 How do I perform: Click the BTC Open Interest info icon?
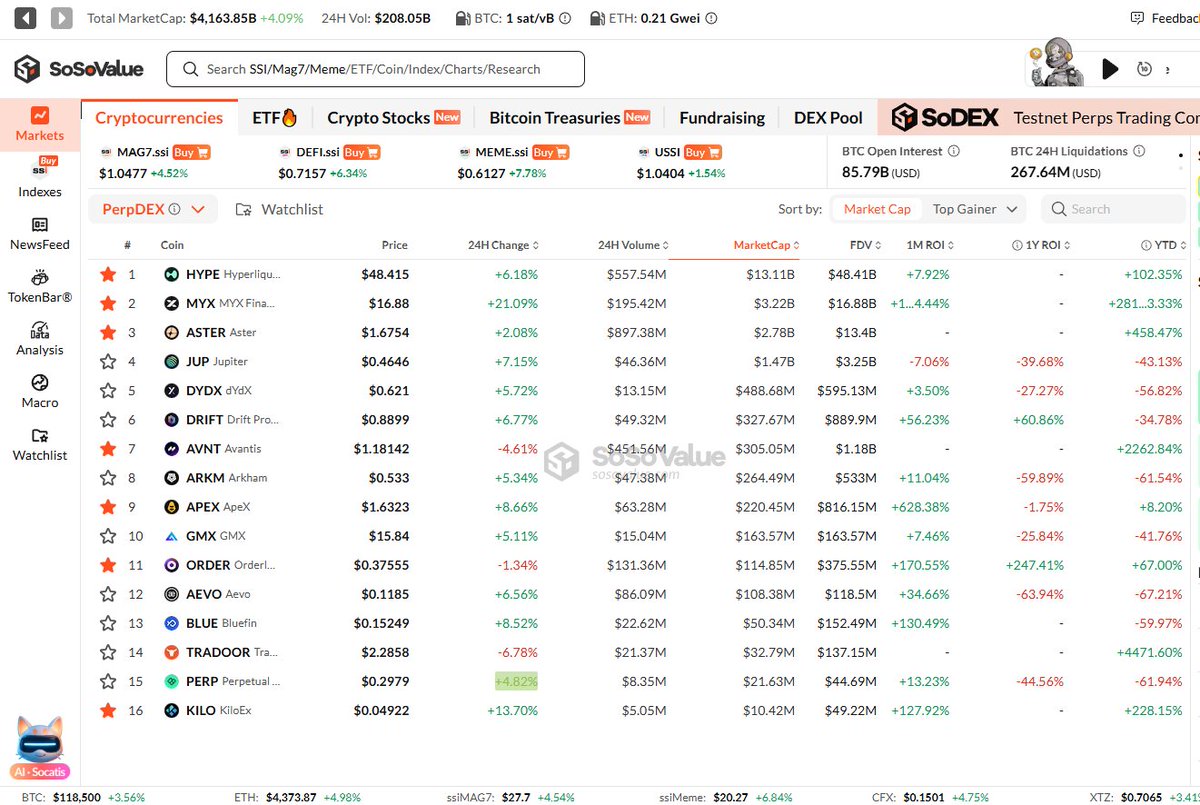coord(953,151)
